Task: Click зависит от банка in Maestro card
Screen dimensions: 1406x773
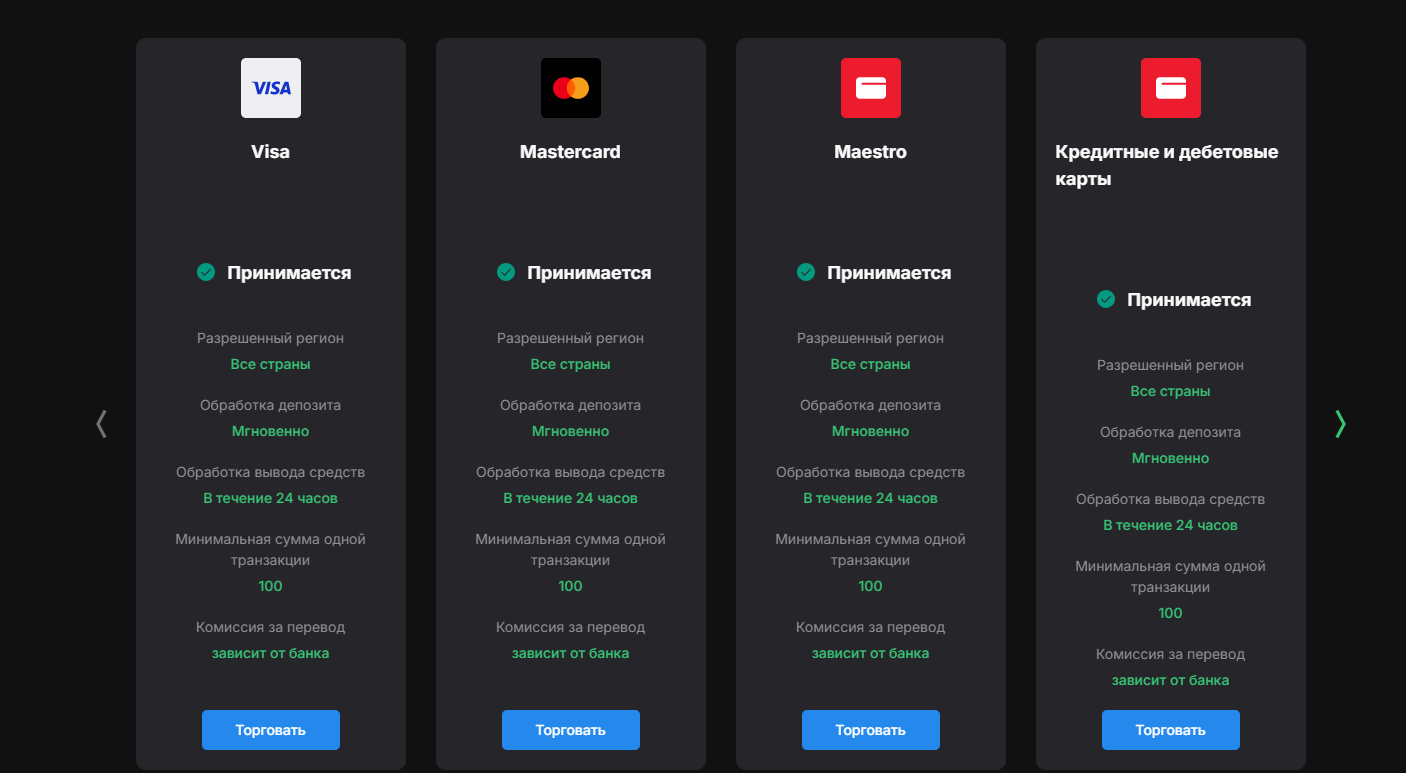Action: (871, 653)
